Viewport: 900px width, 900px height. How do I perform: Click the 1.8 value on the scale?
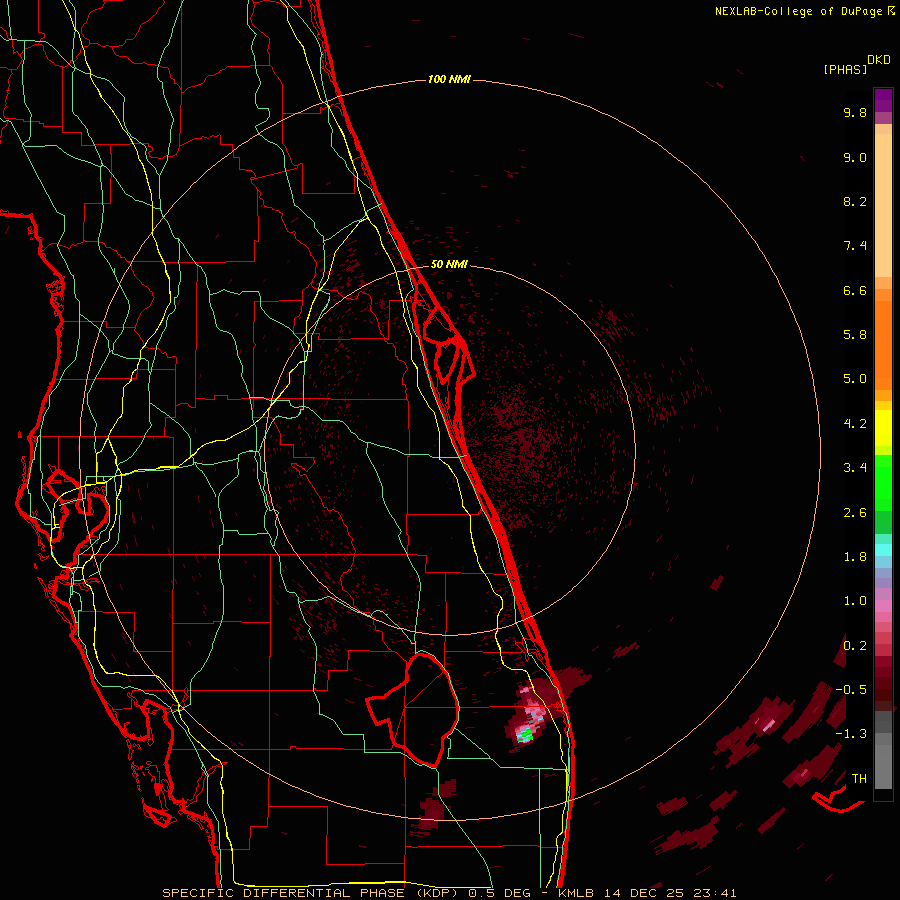(x=855, y=557)
